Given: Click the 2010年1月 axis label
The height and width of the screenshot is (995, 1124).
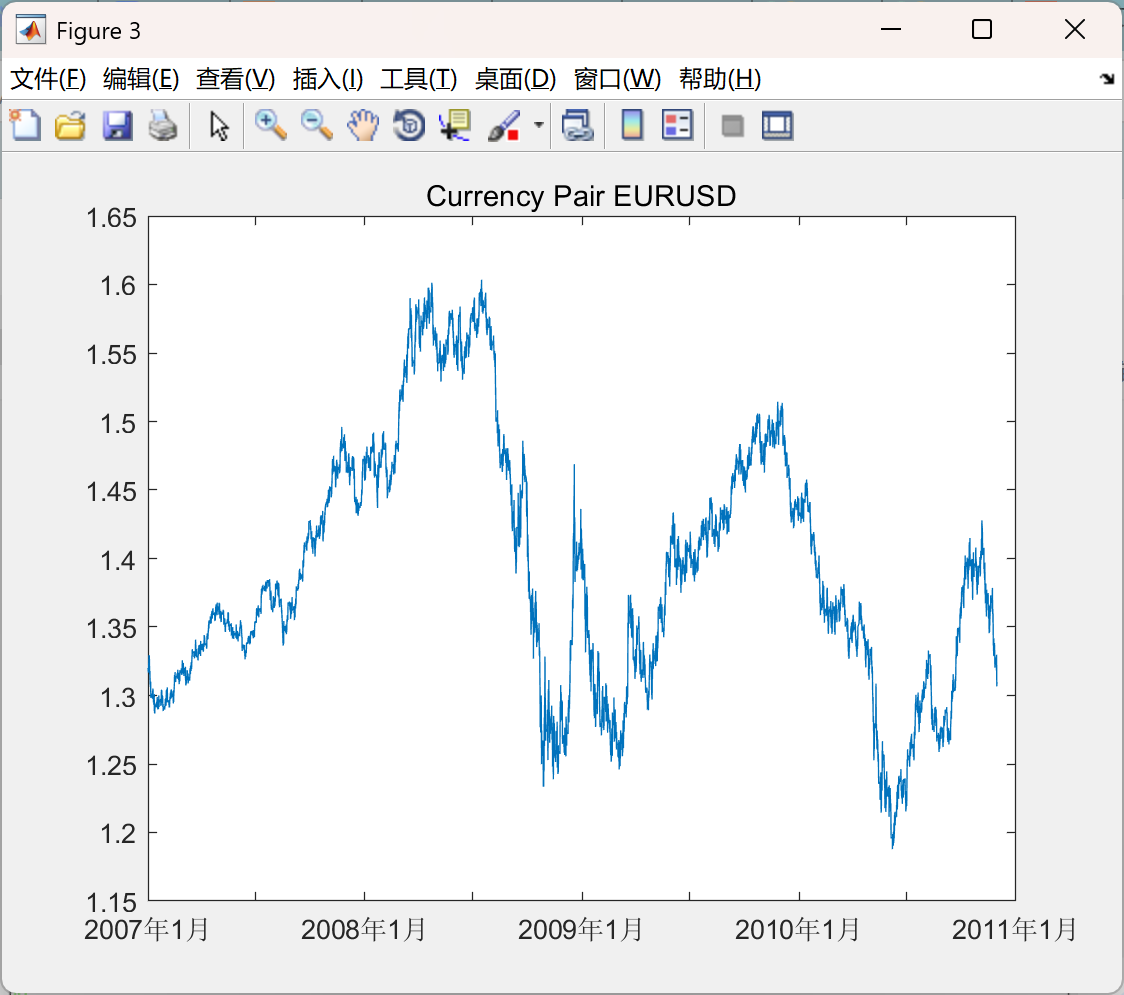Looking at the screenshot, I should point(797,930).
